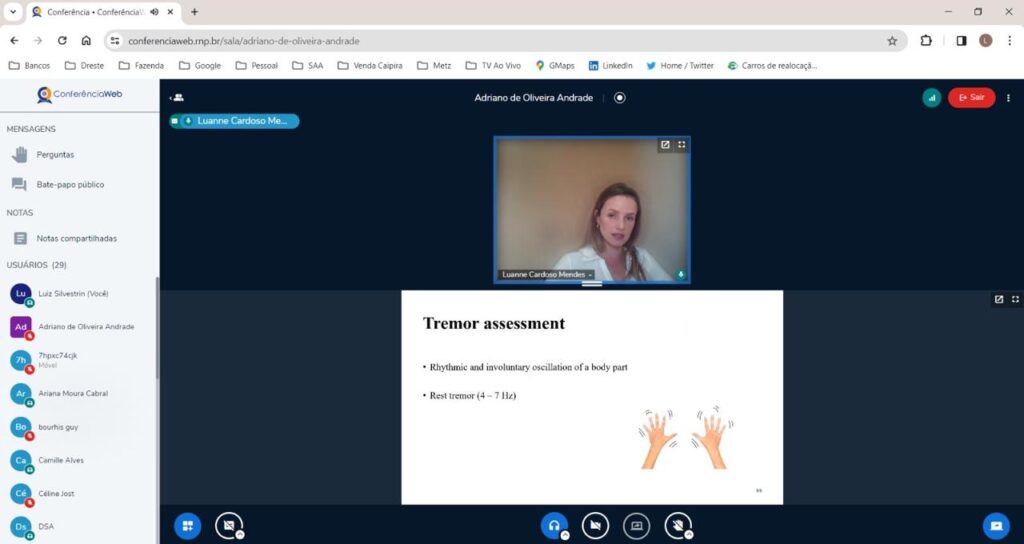The width and height of the screenshot is (1024, 544).
Task: Click the headphones audio button
Action: click(x=554, y=525)
